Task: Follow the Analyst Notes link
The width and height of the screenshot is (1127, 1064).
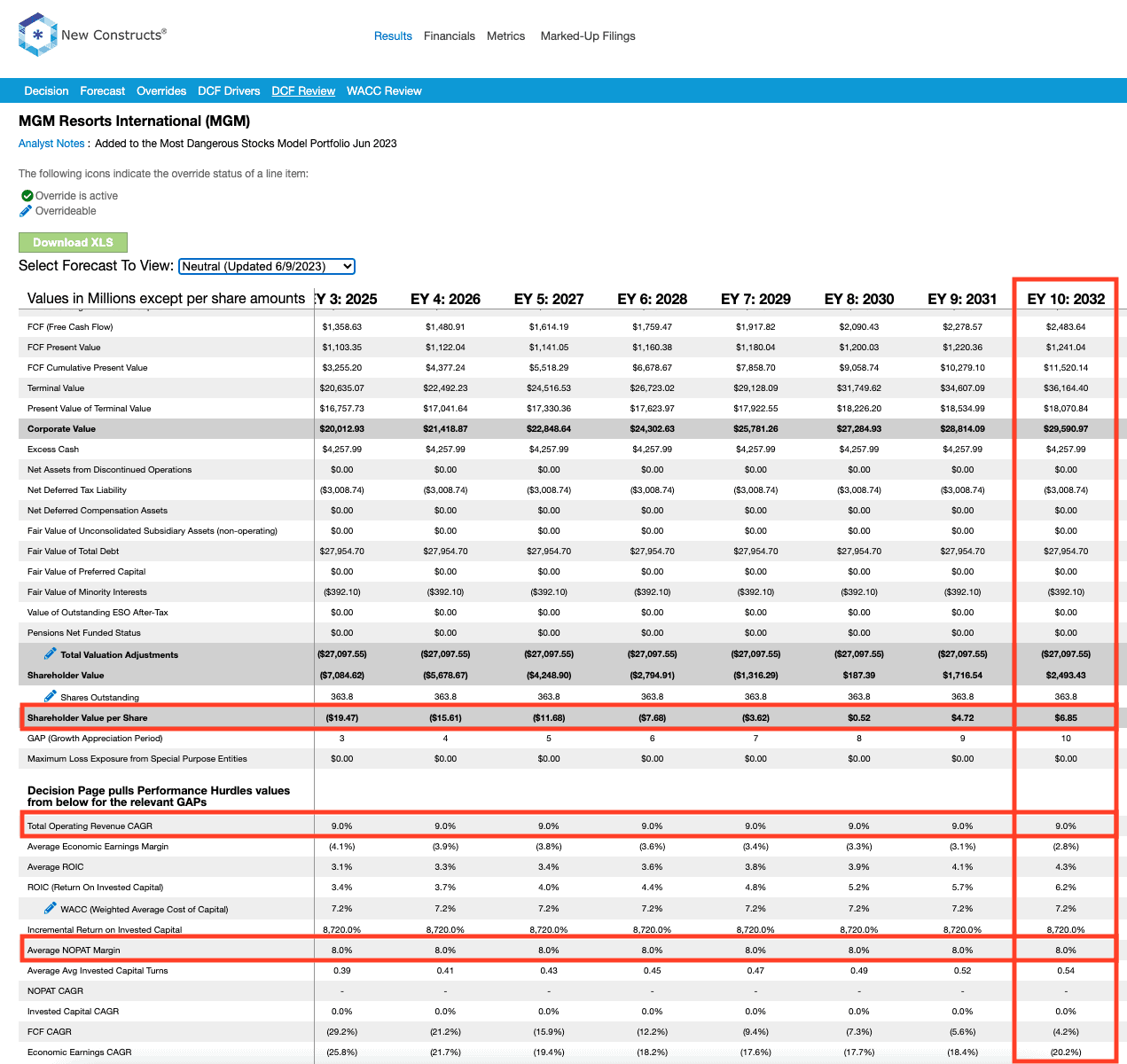Action: pyautogui.click(x=51, y=144)
